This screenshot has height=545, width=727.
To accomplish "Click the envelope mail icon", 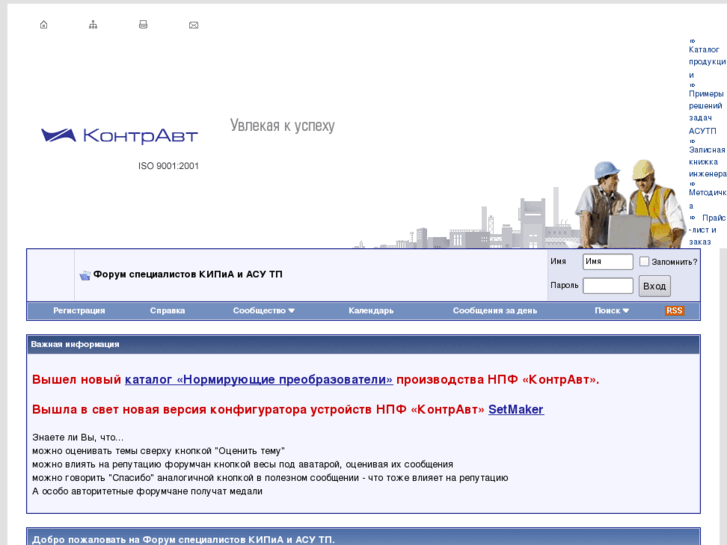I will coord(194,25).
